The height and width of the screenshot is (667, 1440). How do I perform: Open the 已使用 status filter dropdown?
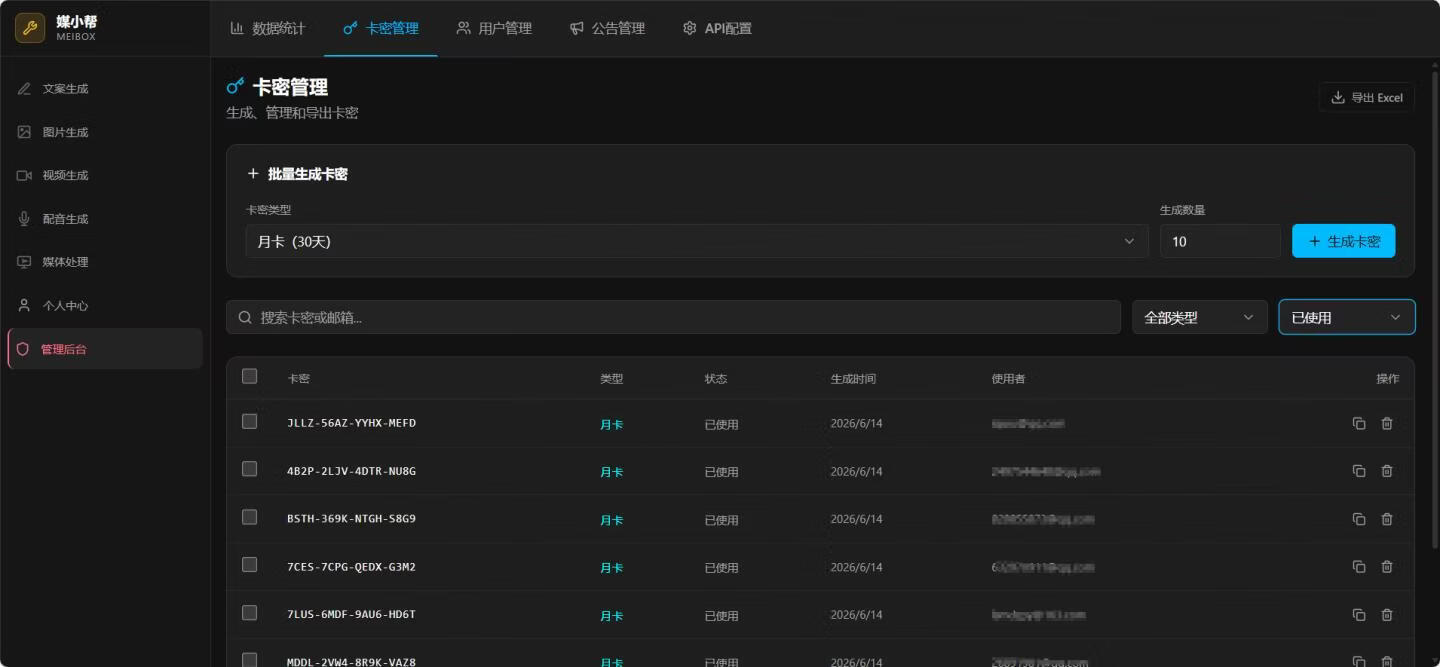pos(1347,317)
